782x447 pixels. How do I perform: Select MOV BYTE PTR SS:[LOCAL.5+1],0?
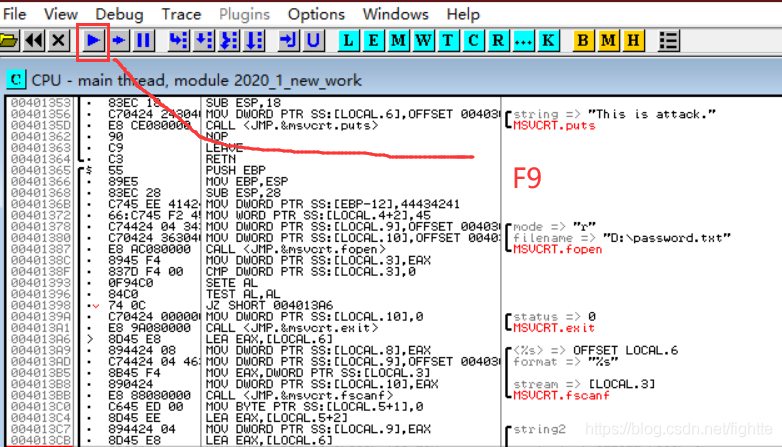point(314,407)
